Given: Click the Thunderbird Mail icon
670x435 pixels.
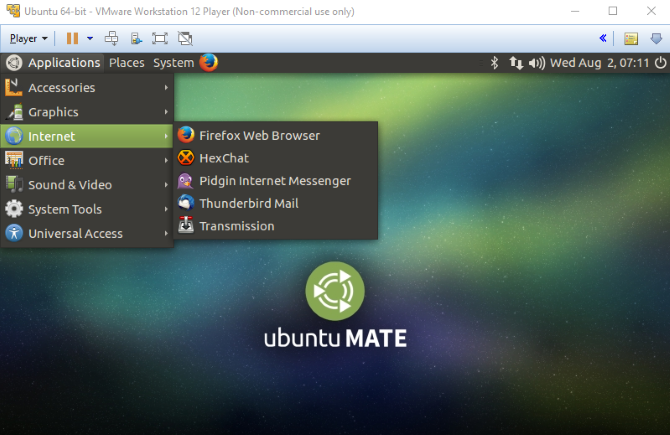Looking at the screenshot, I should tap(186, 203).
